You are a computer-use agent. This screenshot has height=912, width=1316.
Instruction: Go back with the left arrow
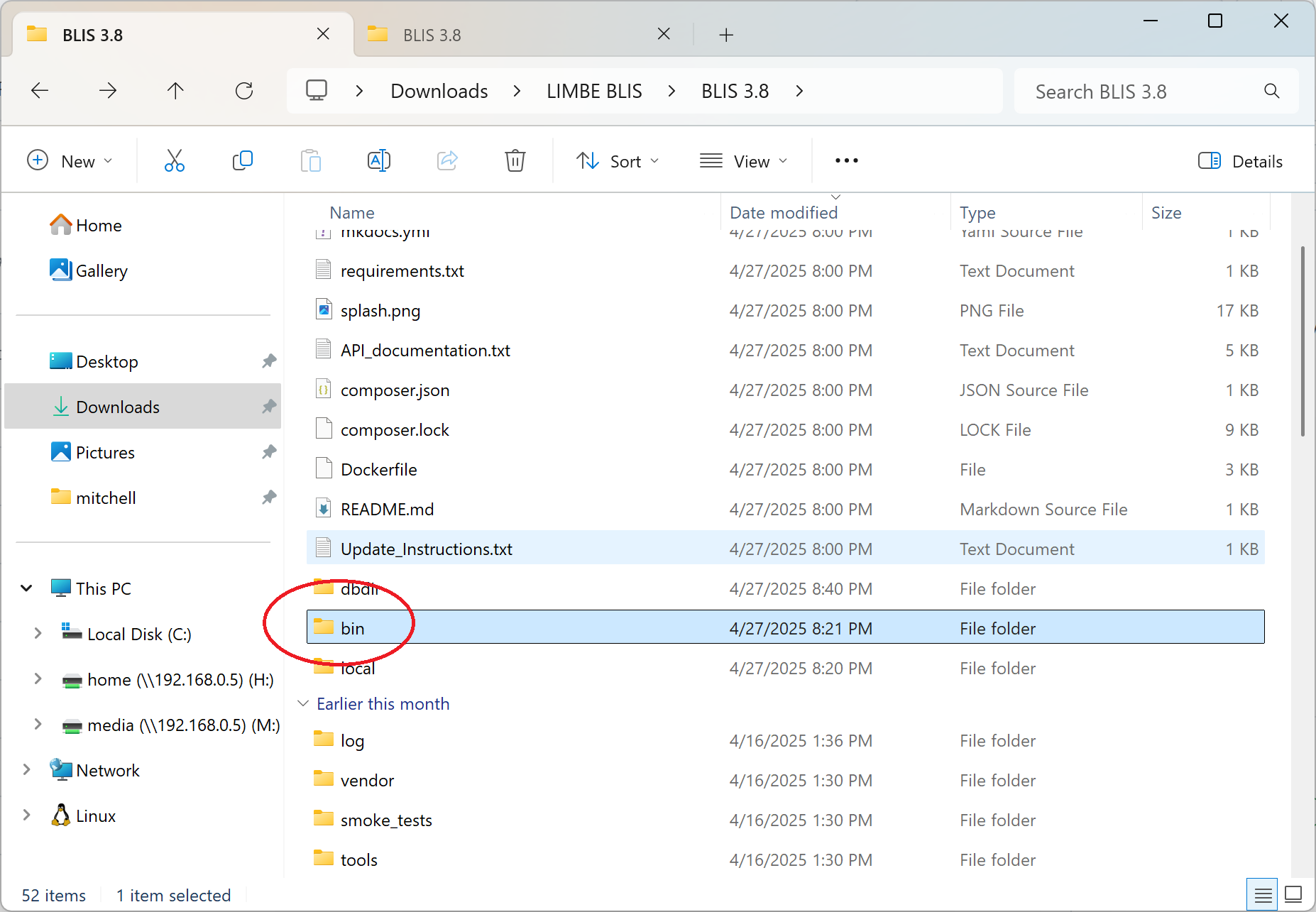point(40,91)
